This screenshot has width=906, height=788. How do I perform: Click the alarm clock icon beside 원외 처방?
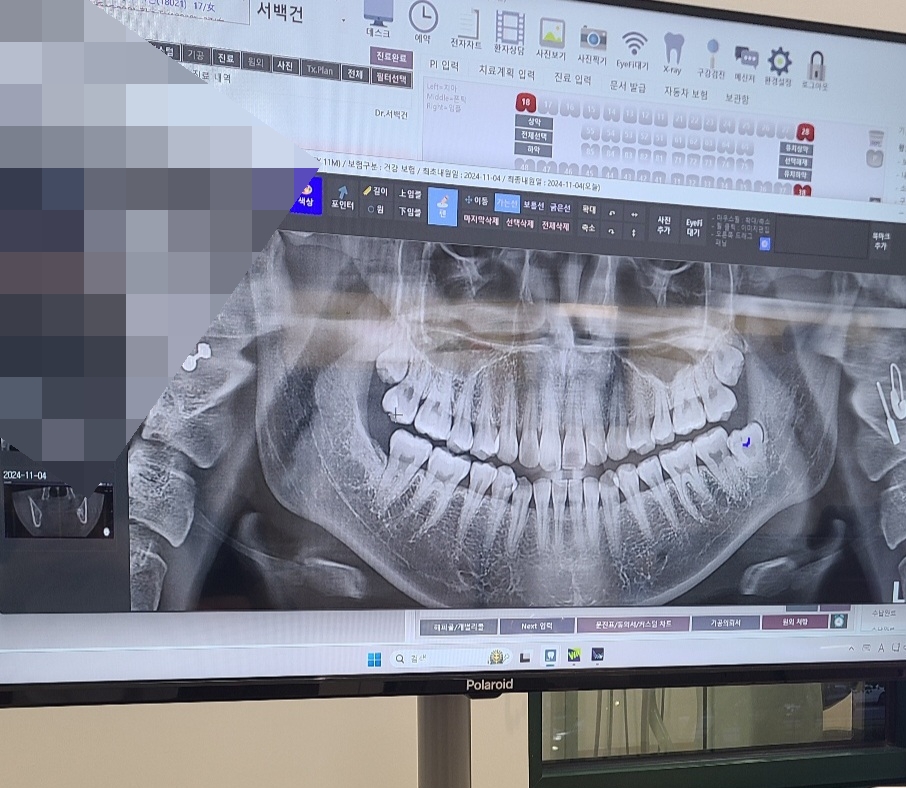click(839, 621)
